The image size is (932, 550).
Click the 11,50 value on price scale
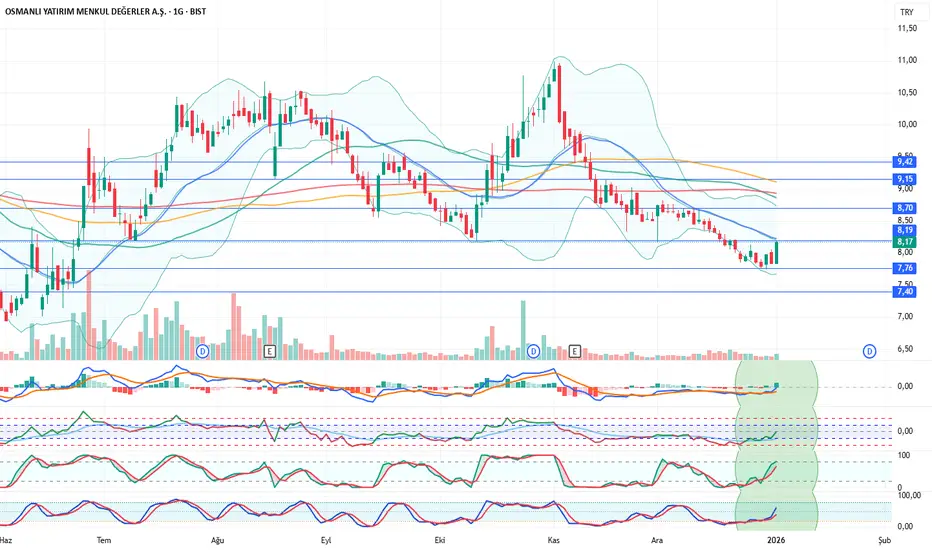point(906,29)
